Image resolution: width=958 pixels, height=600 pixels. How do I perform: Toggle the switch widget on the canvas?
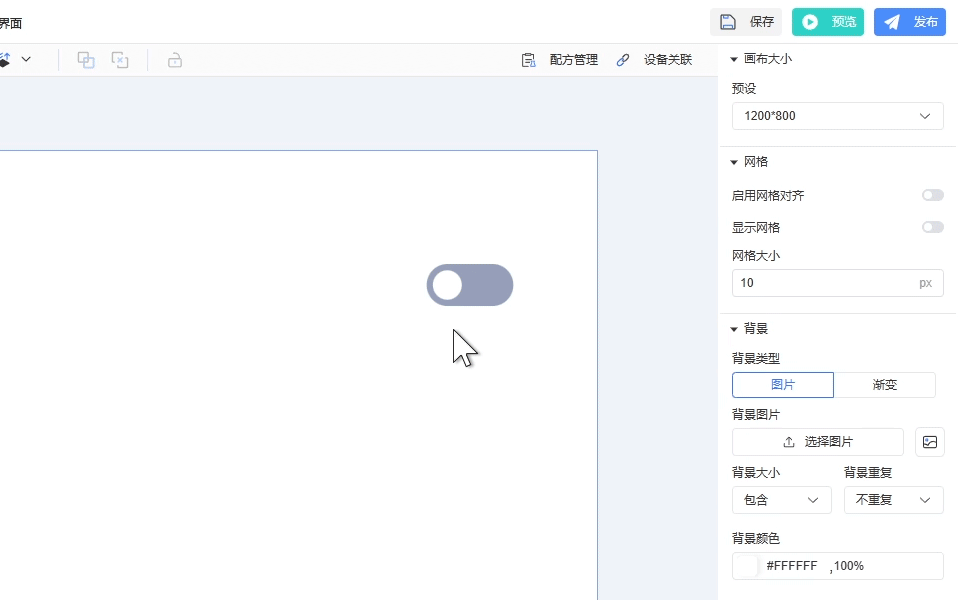(470, 285)
